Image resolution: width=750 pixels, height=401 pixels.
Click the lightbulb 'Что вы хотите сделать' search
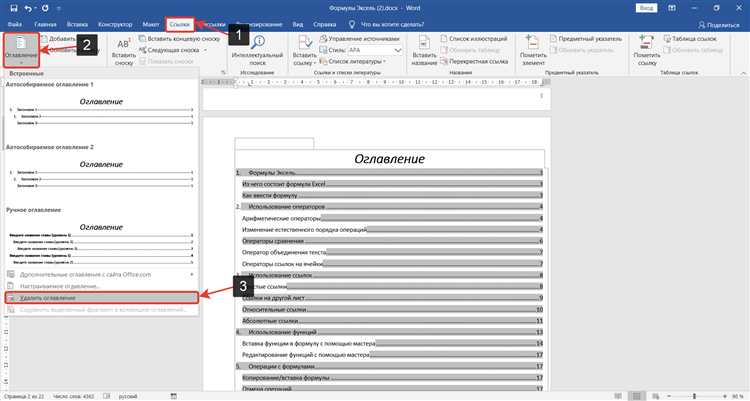coord(386,24)
